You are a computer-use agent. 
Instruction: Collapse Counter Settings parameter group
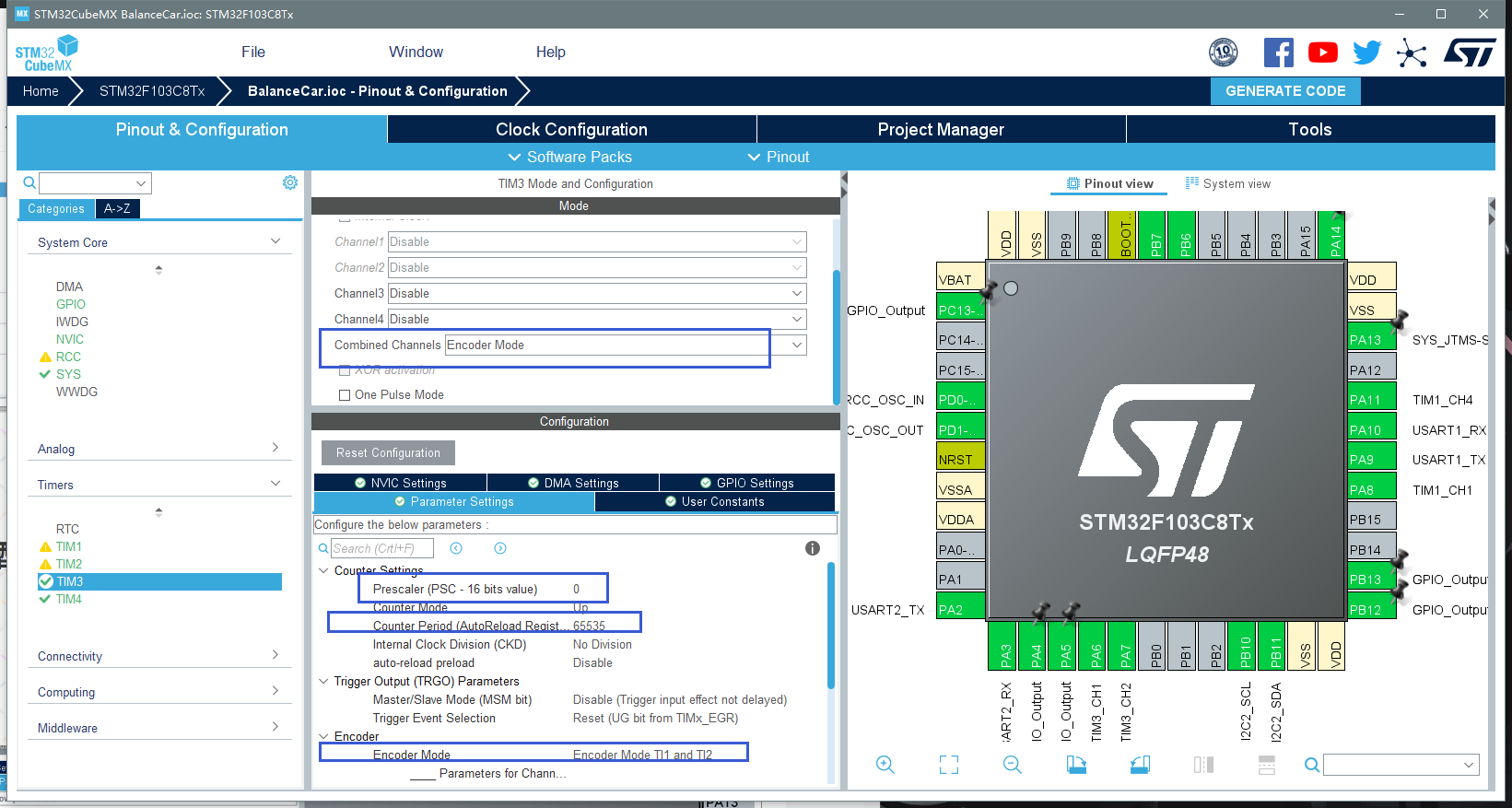(x=323, y=570)
